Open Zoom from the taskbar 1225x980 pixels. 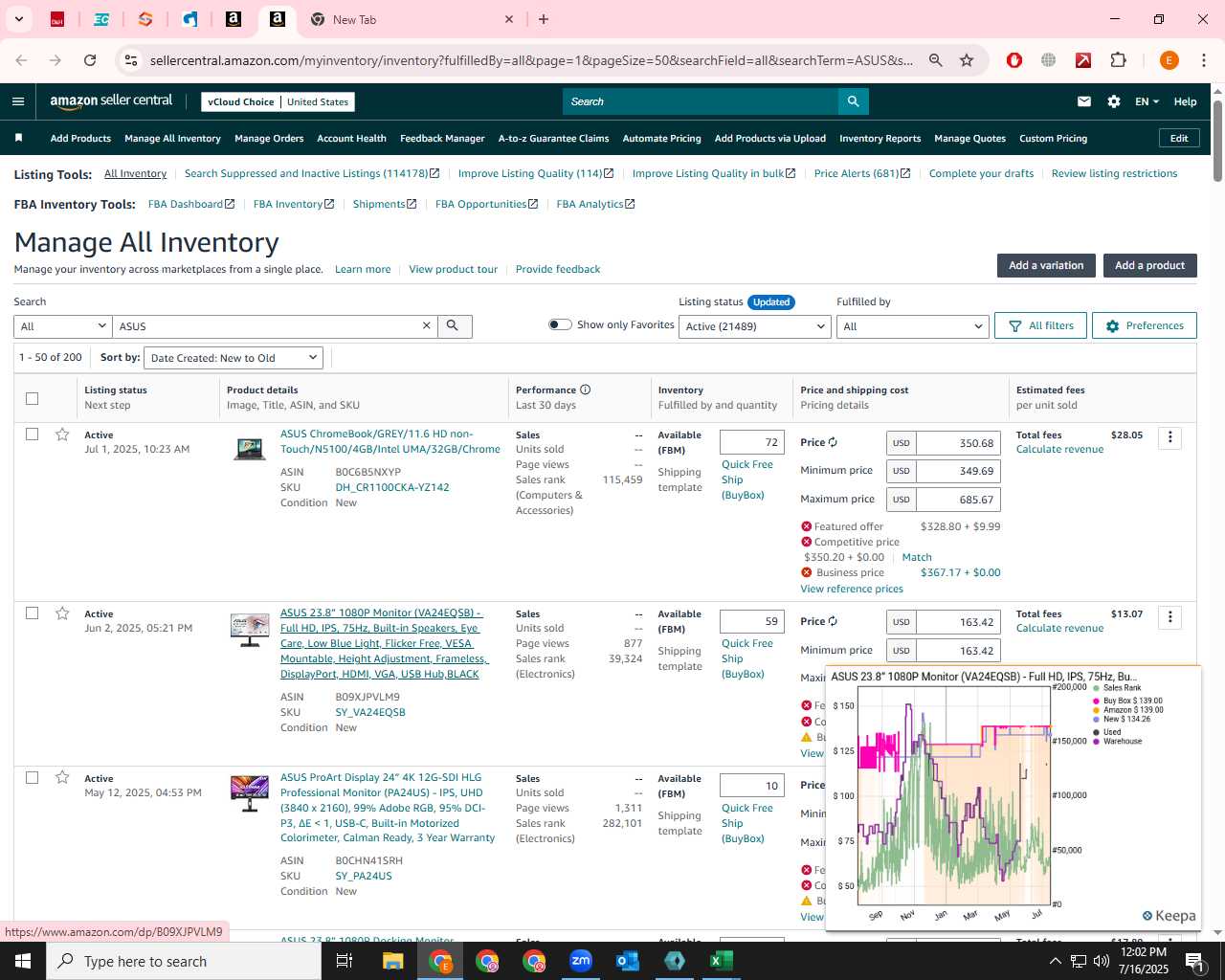(x=581, y=961)
